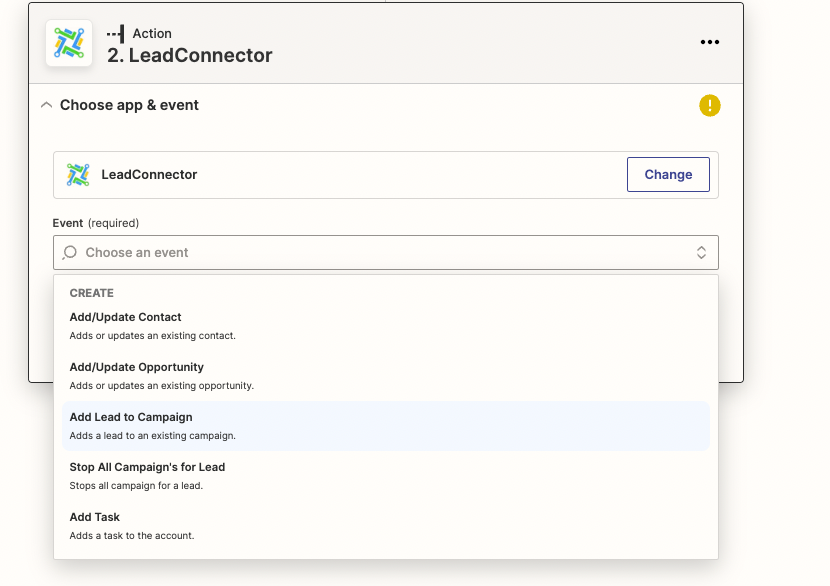
Task: Choose Add Lead to Campaign event
Action: point(385,426)
